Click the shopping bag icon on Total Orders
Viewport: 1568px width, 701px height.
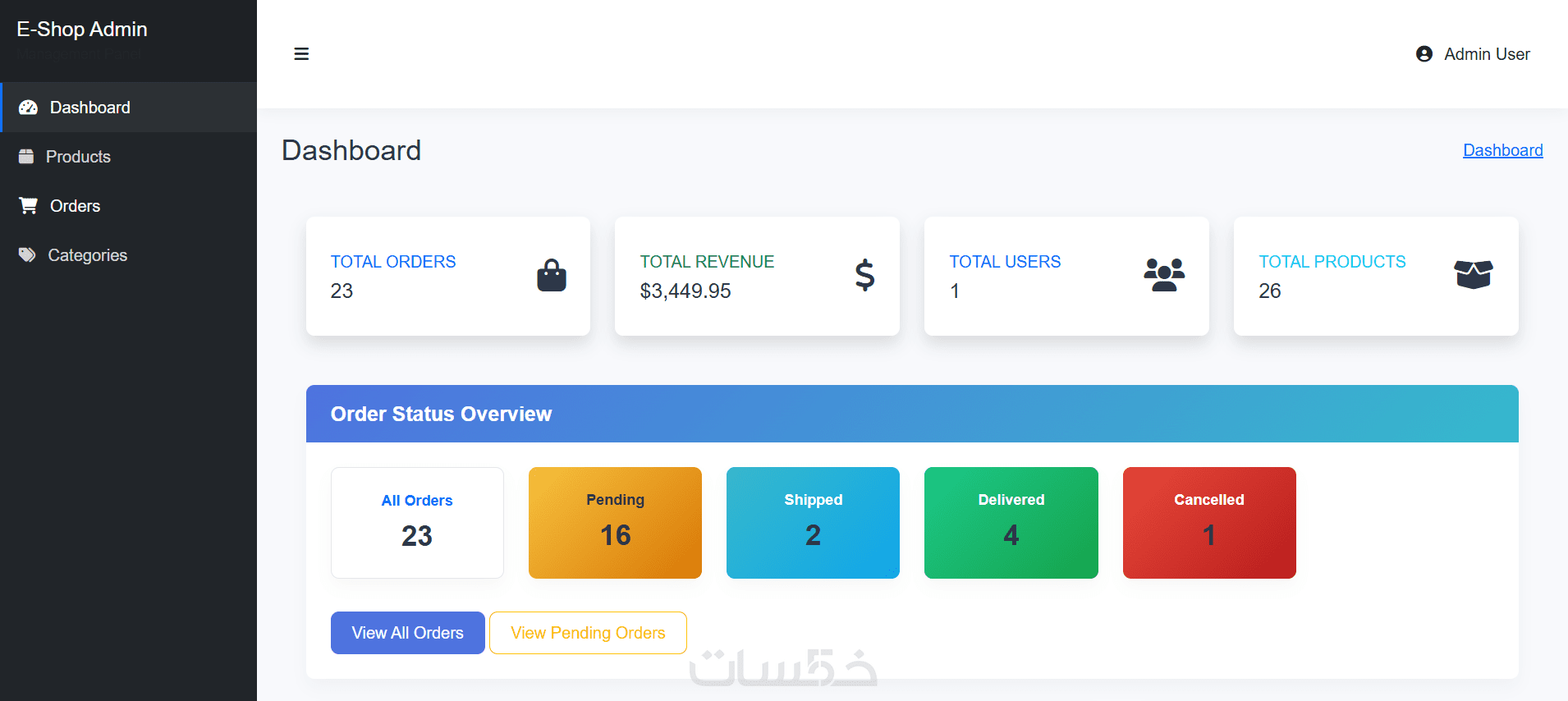click(552, 275)
